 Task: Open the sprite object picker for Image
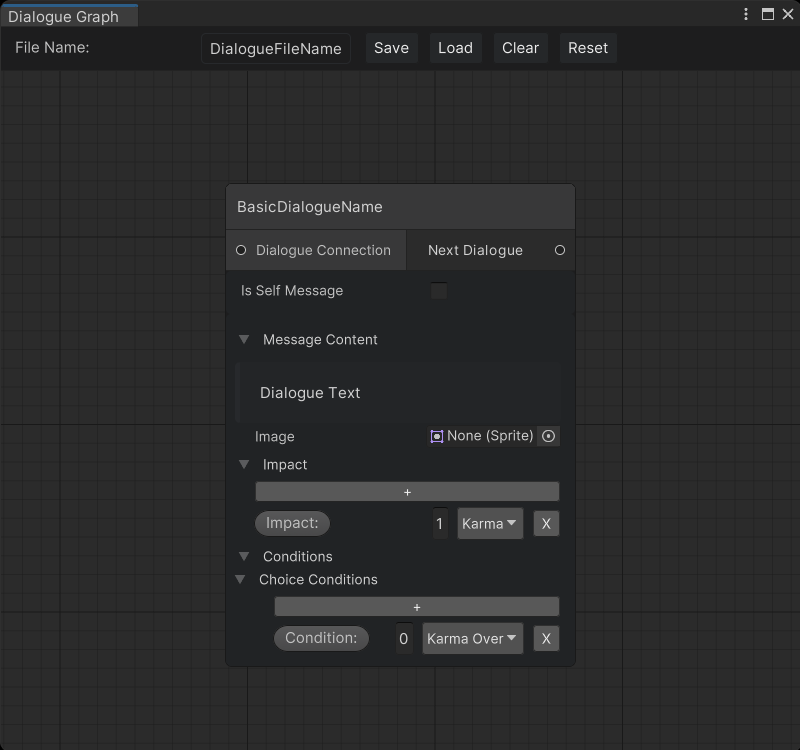[x=548, y=436]
